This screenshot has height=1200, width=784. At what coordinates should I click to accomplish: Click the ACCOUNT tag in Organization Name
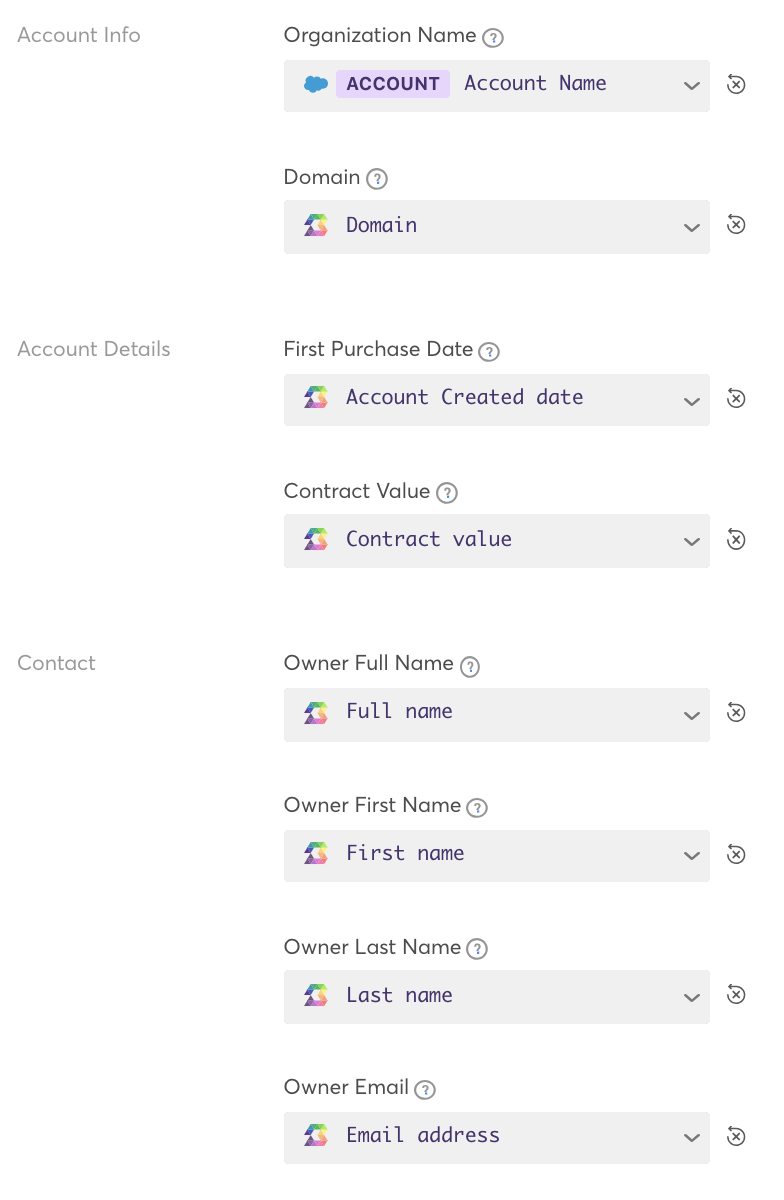click(393, 84)
